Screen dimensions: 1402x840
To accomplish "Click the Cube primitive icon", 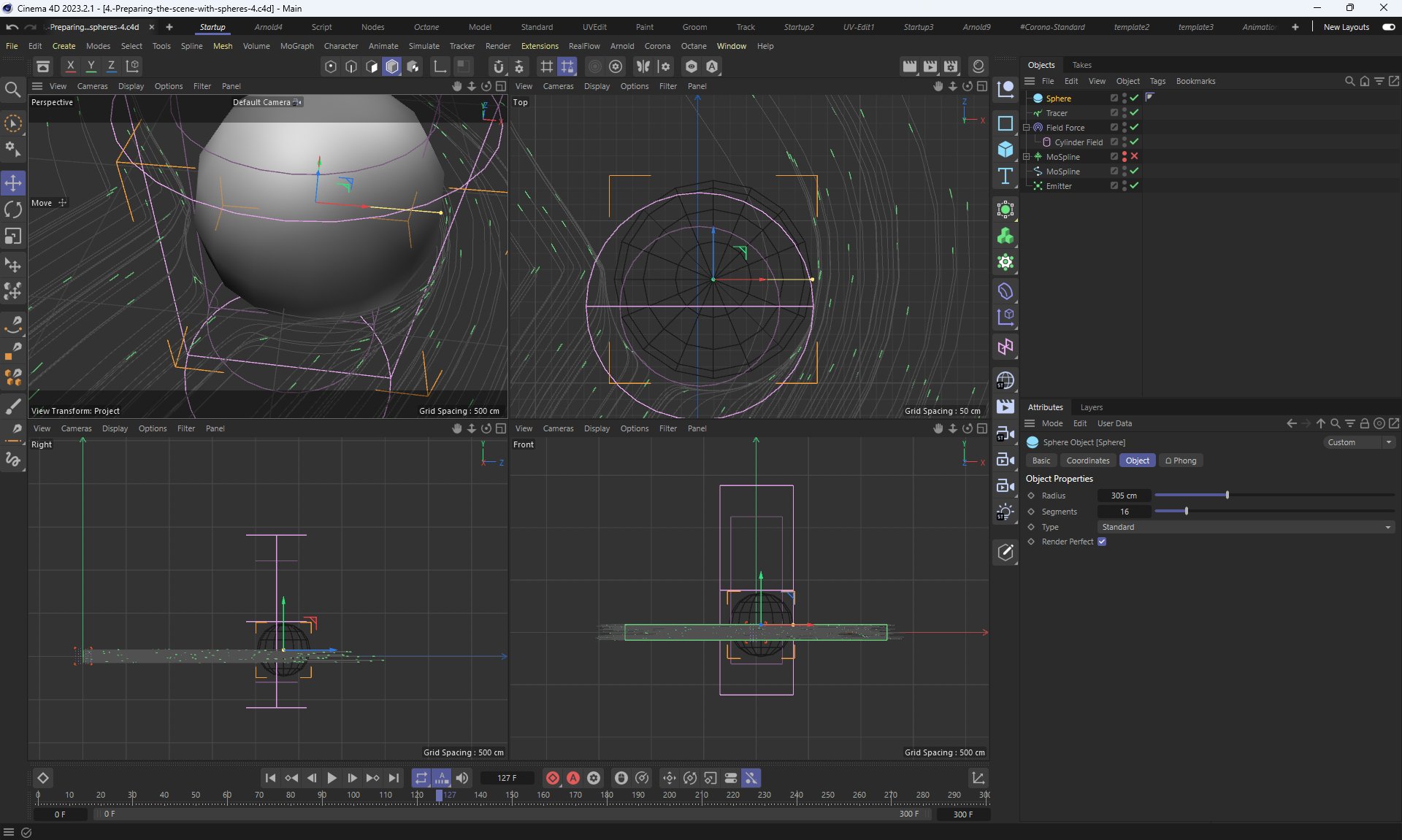I will [x=1005, y=150].
